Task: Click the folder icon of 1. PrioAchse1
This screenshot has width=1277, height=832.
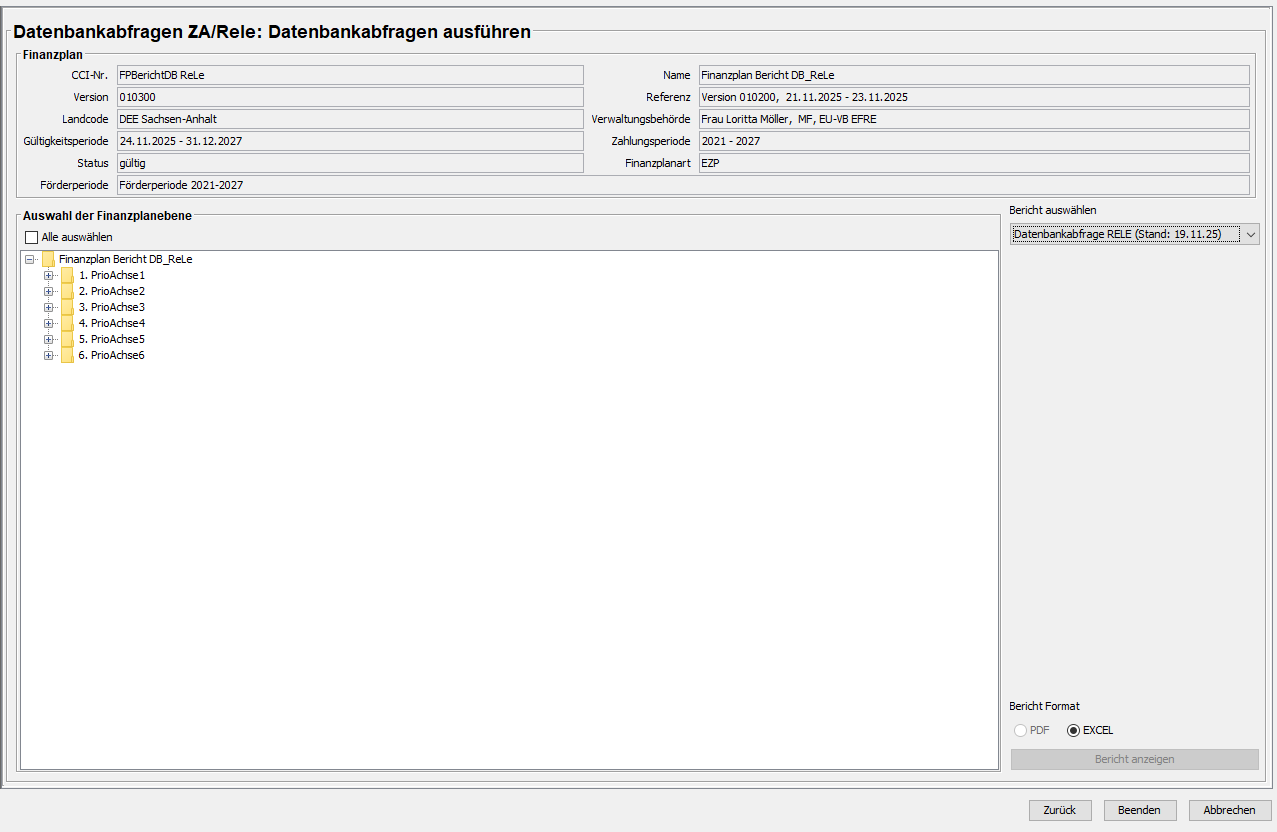Action: [67, 276]
